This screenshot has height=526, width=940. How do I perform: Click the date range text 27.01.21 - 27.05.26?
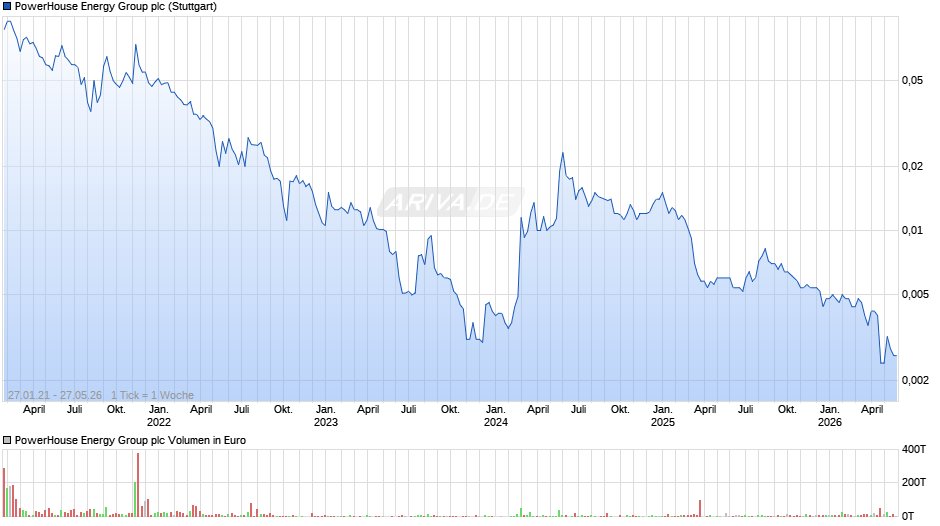click(55, 395)
